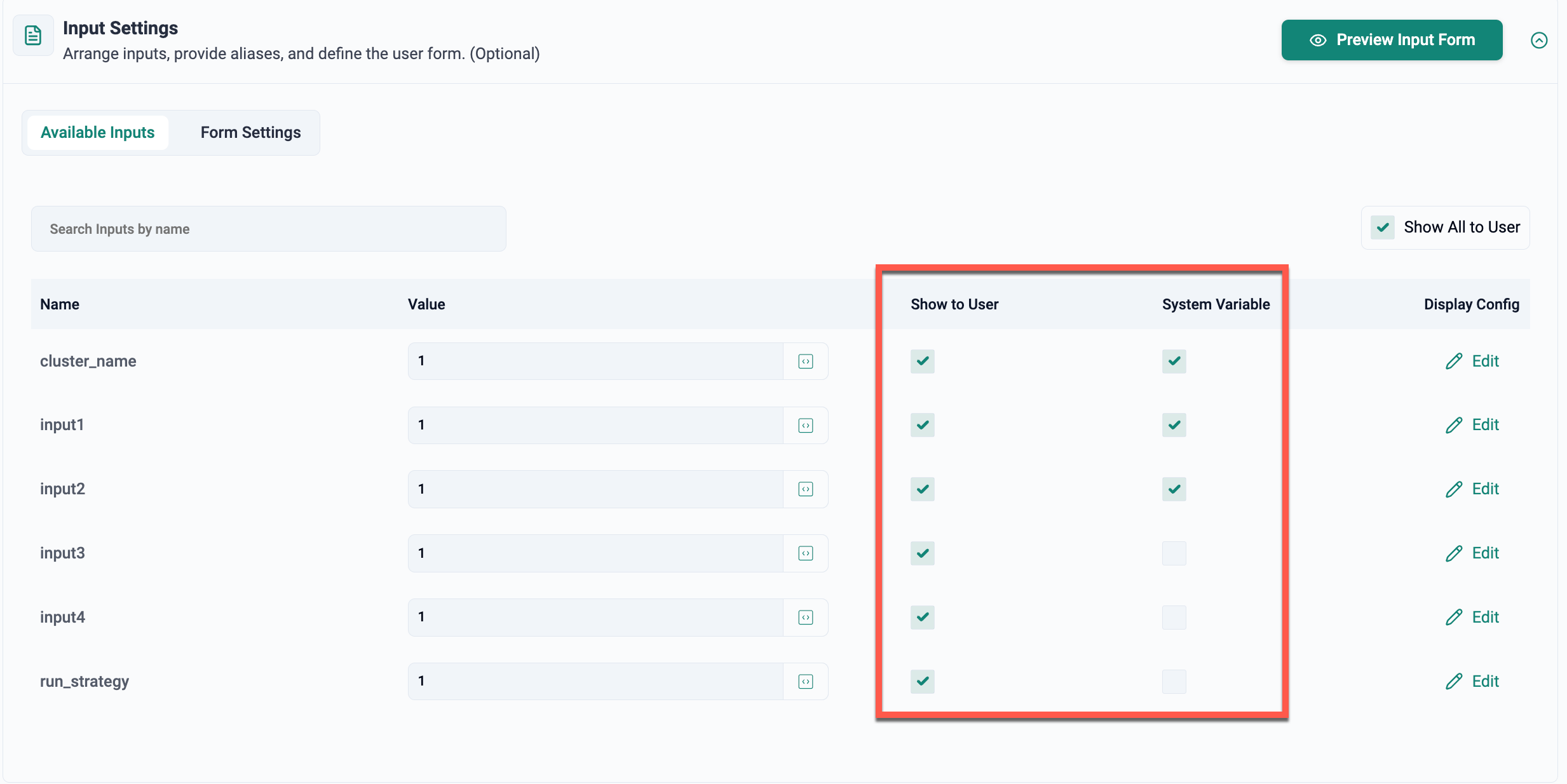1567x784 pixels.
Task: Click the variable icon in input3 row
Action: pos(806,553)
